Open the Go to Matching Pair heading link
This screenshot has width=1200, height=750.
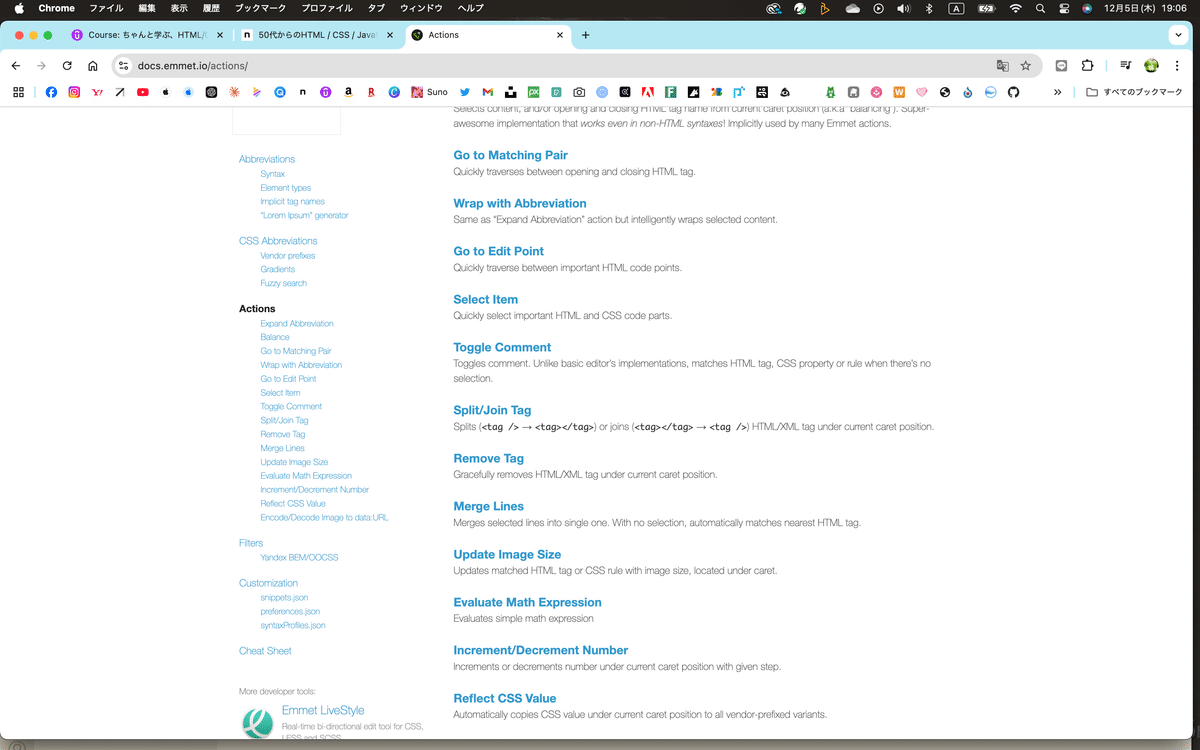pos(510,155)
